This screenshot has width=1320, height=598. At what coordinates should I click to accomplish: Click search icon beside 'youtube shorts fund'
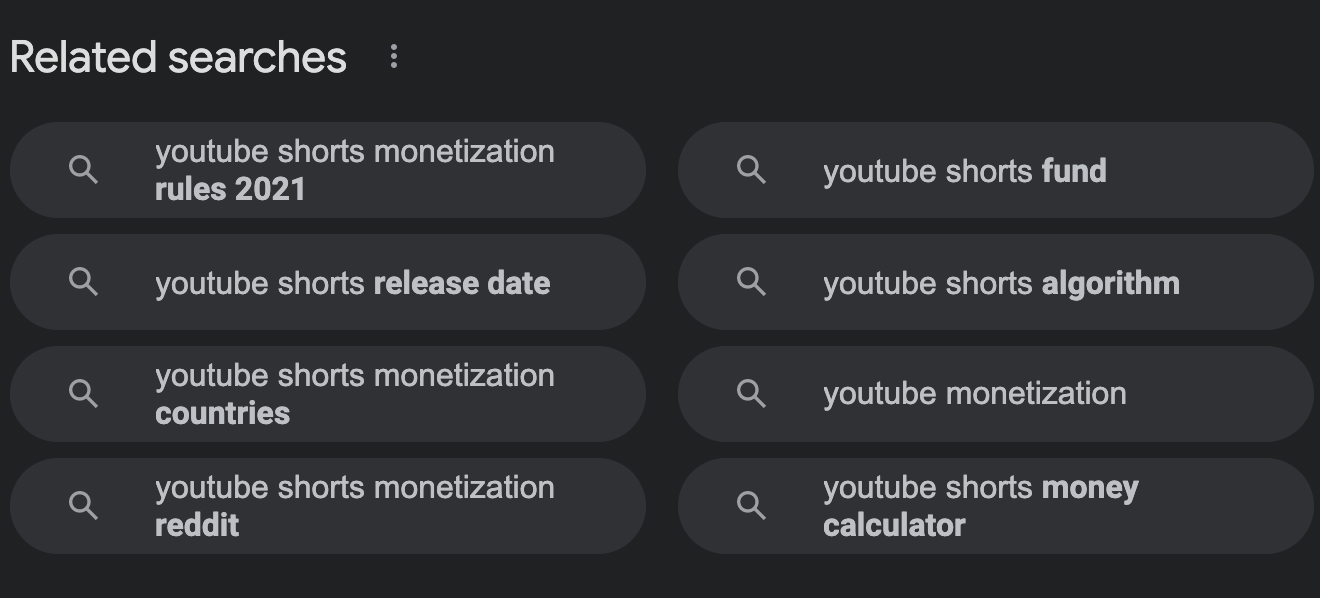(x=752, y=170)
